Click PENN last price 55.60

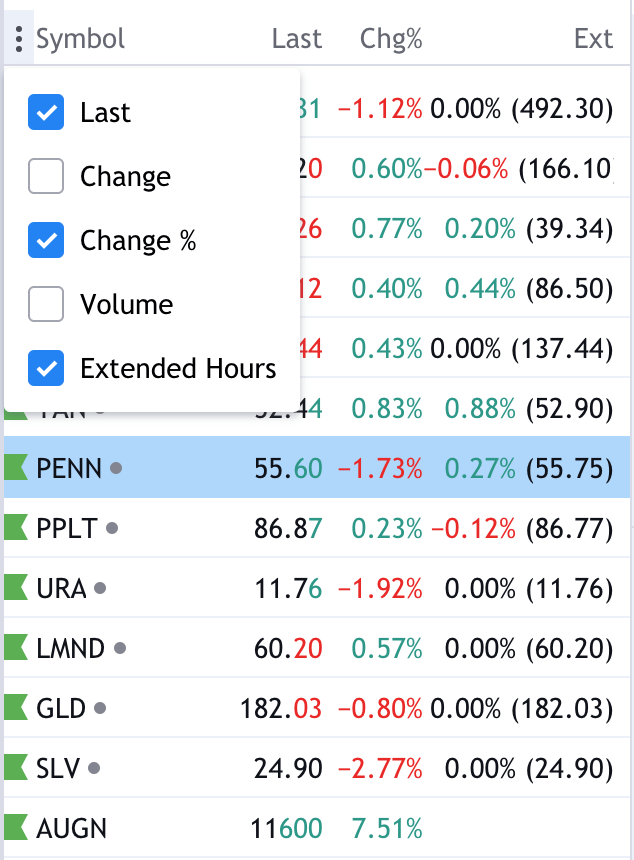point(288,469)
